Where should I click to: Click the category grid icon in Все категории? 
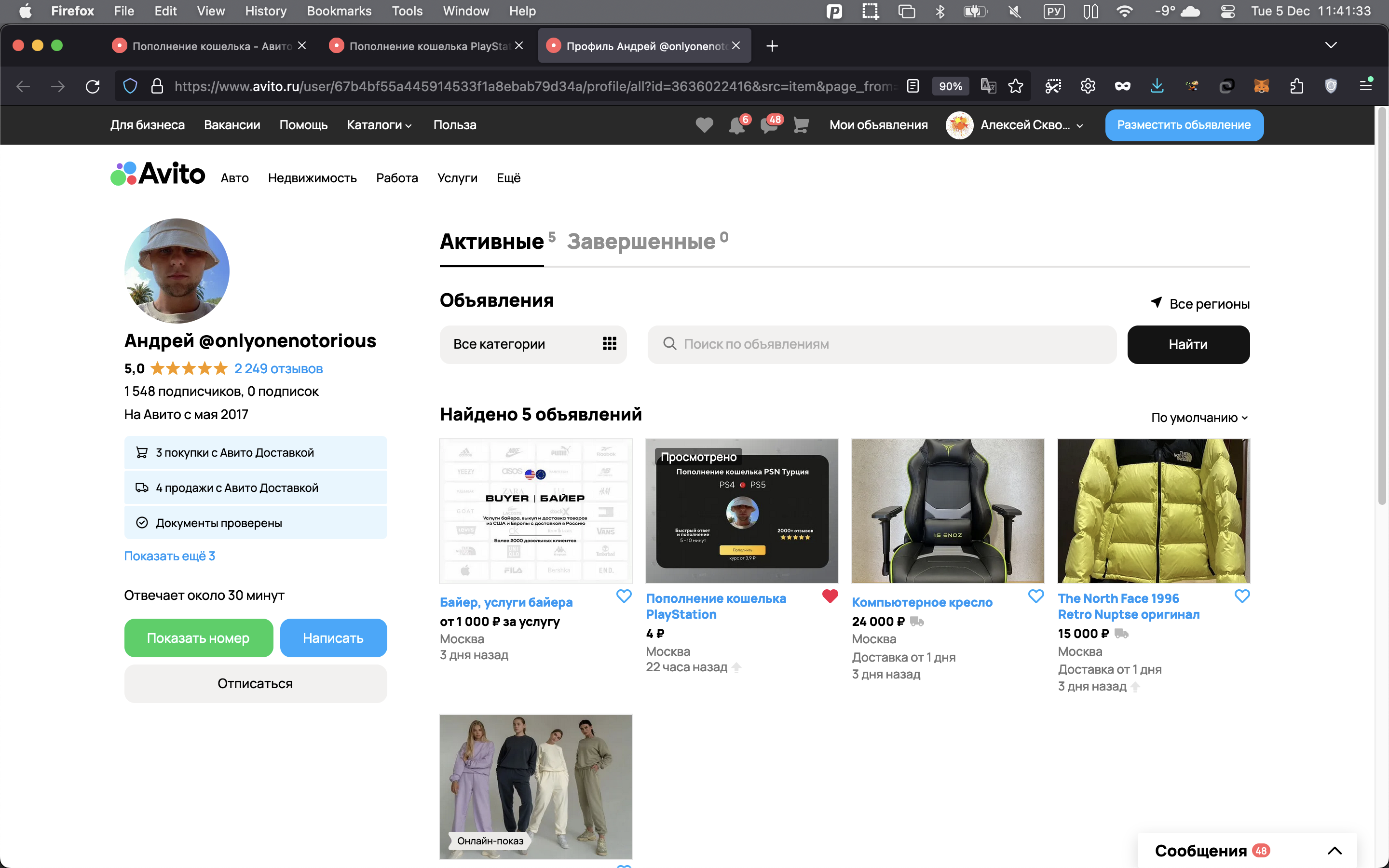[609, 344]
